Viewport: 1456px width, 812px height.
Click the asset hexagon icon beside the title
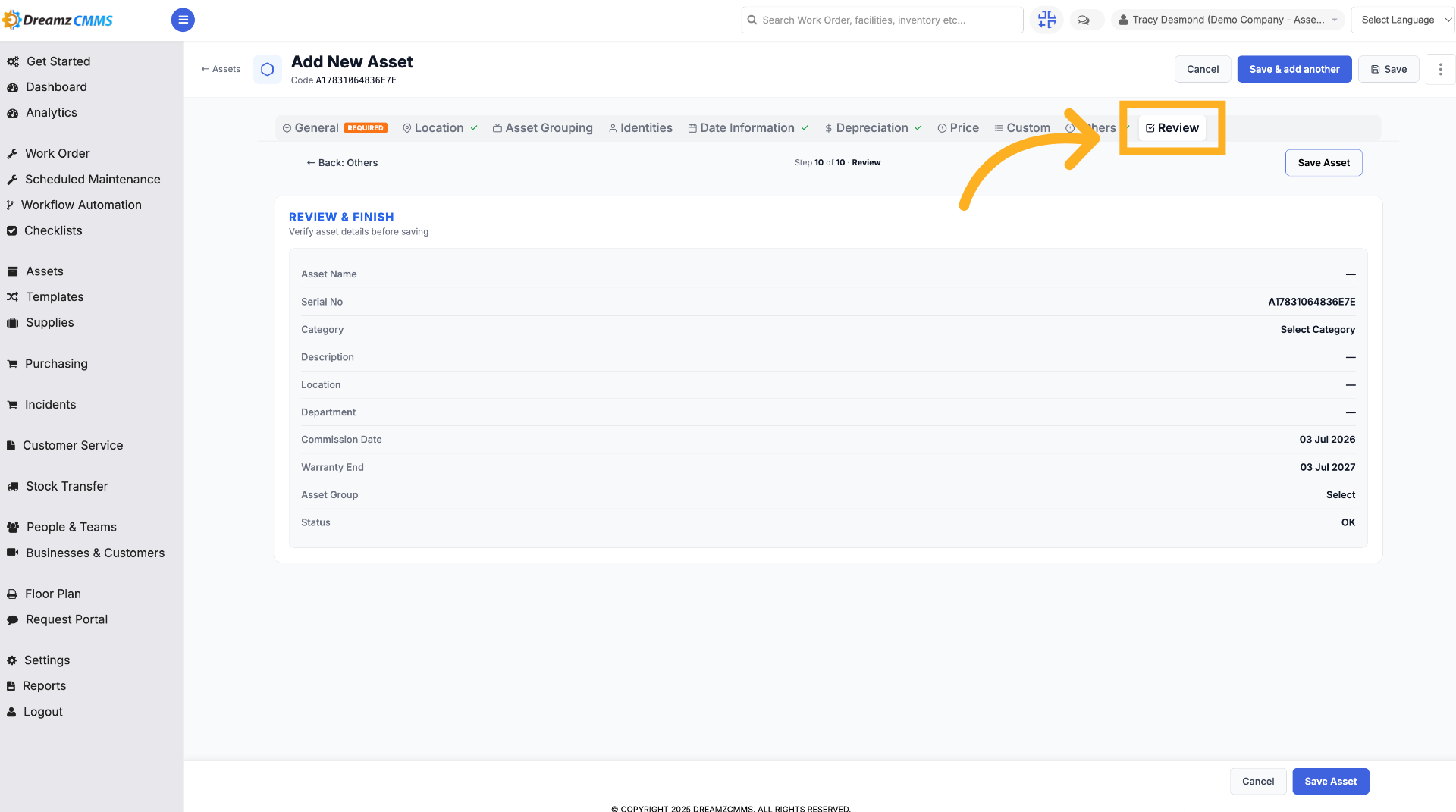[x=267, y=70]
